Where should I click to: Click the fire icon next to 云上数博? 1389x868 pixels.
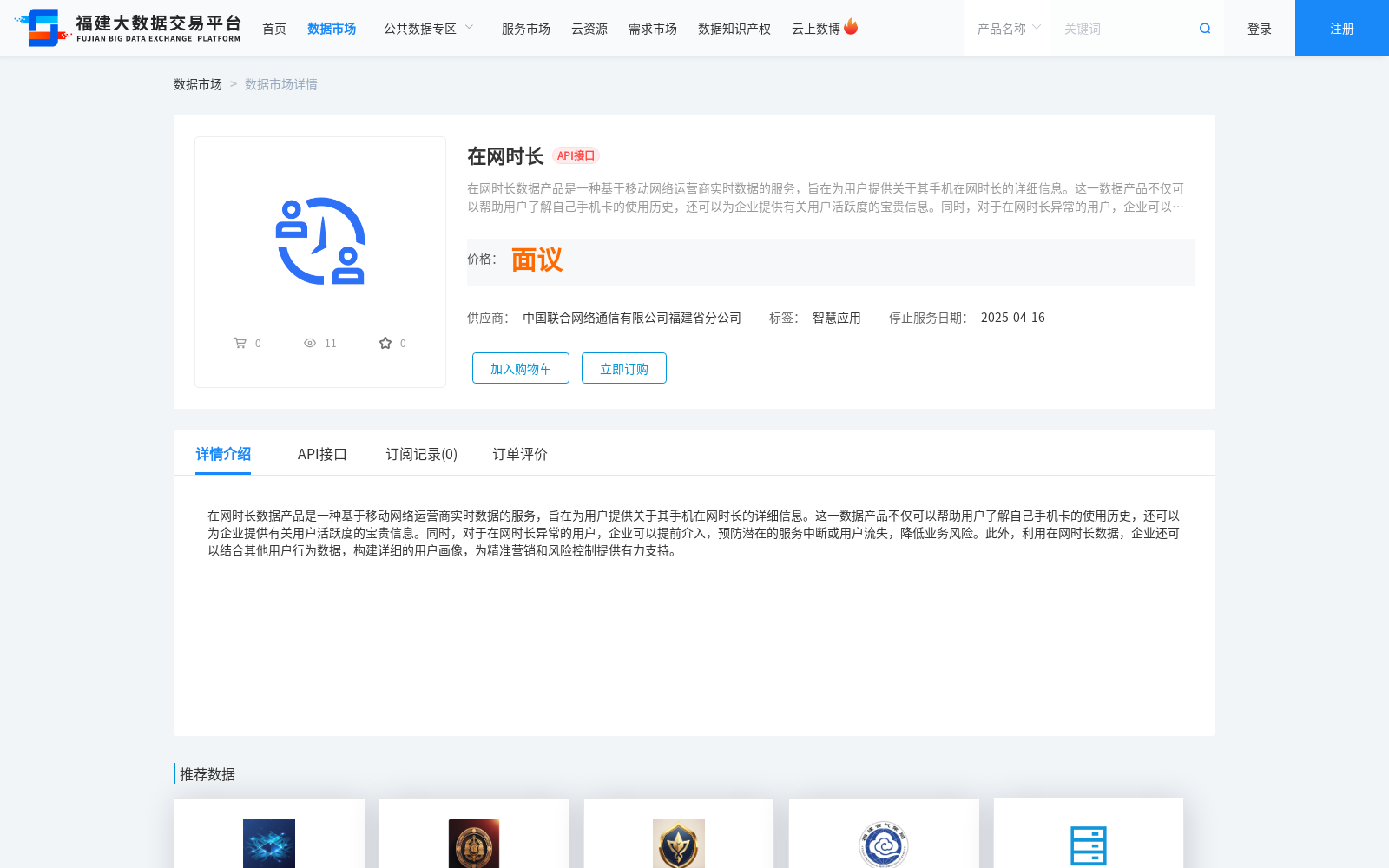tap(851, 27)
